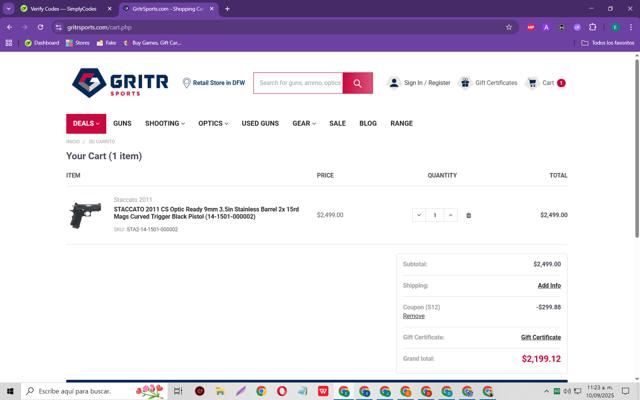Screen dimensions: 640x400
Task: Open the Extensions puzzle icon
Action: tap(593, 27)
